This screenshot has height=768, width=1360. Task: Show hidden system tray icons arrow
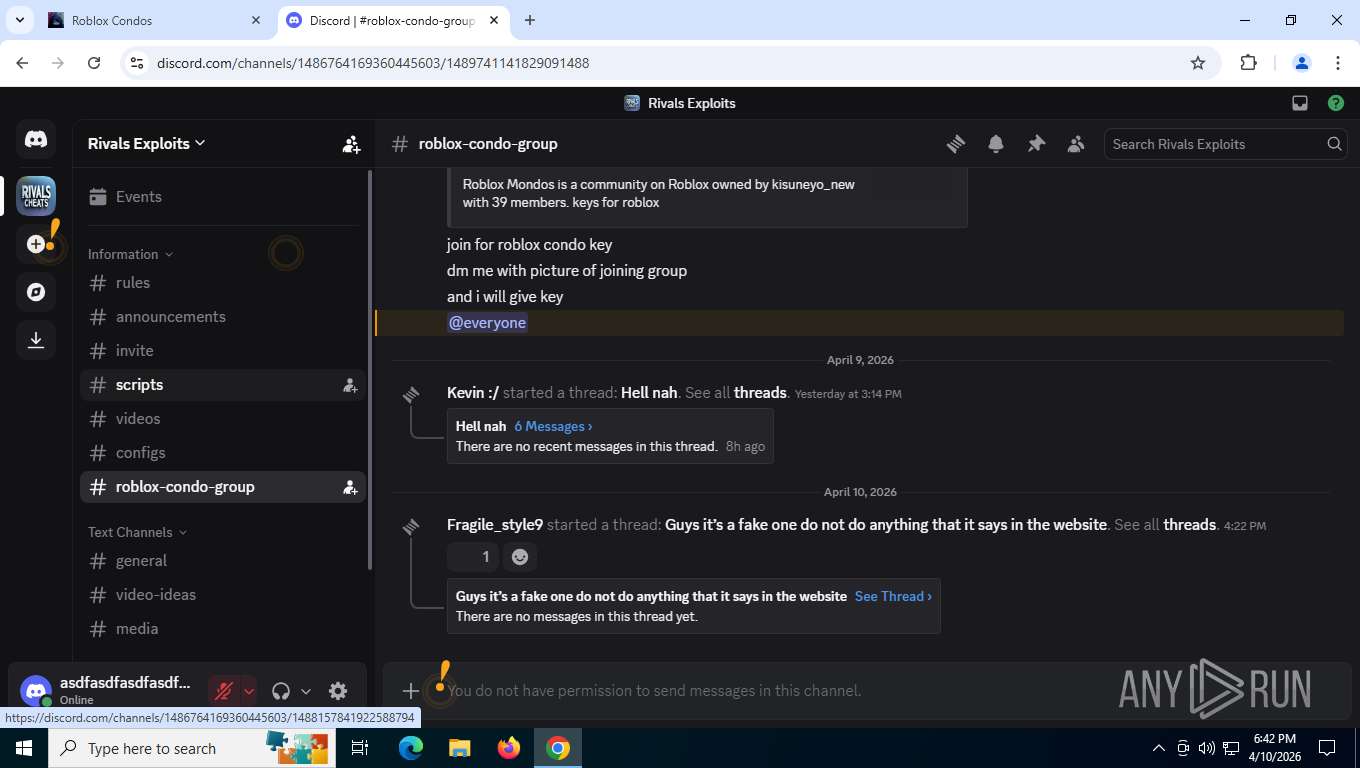pyautogui.click(x=1159, y=748)
